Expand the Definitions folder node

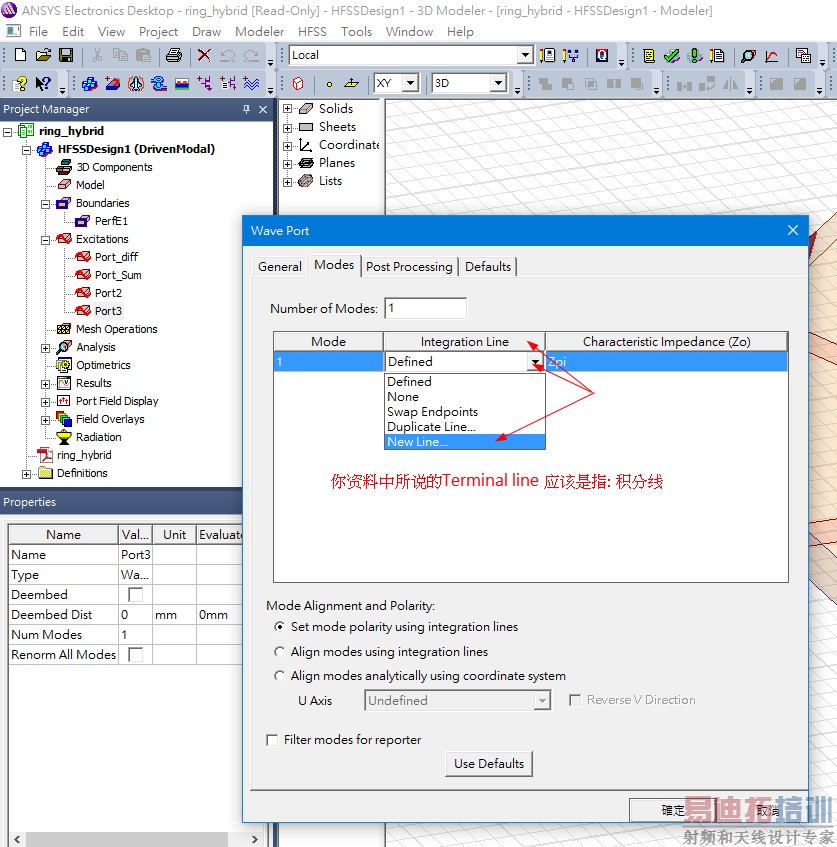26,474
